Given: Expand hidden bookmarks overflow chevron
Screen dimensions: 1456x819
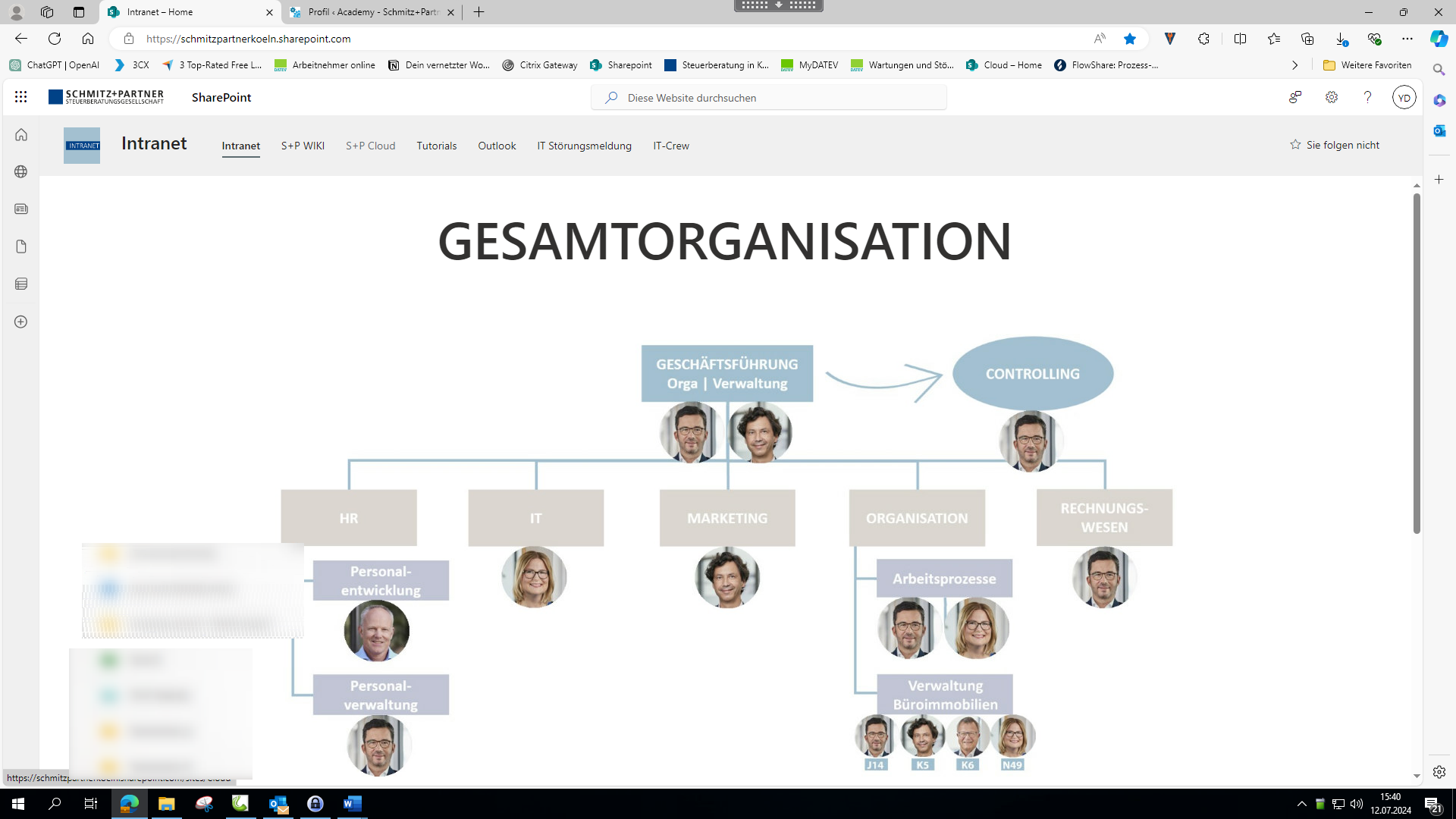Looking at the screenshot, I should (x=1294, y=65).
